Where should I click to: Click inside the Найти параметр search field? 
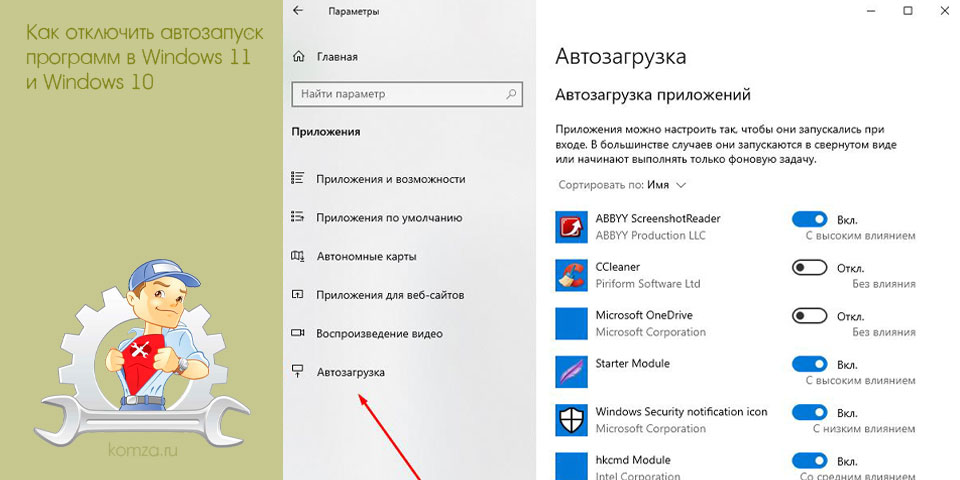tap(407, 94)
